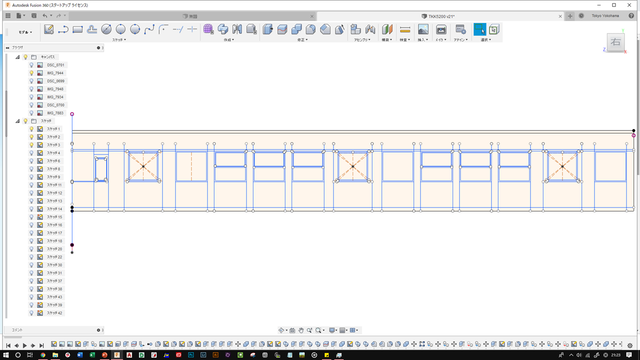Toggle visibility of canvas DSC_0699
Image resolution: width=640 pixels, height=360 pixels.
click(31, 81)
